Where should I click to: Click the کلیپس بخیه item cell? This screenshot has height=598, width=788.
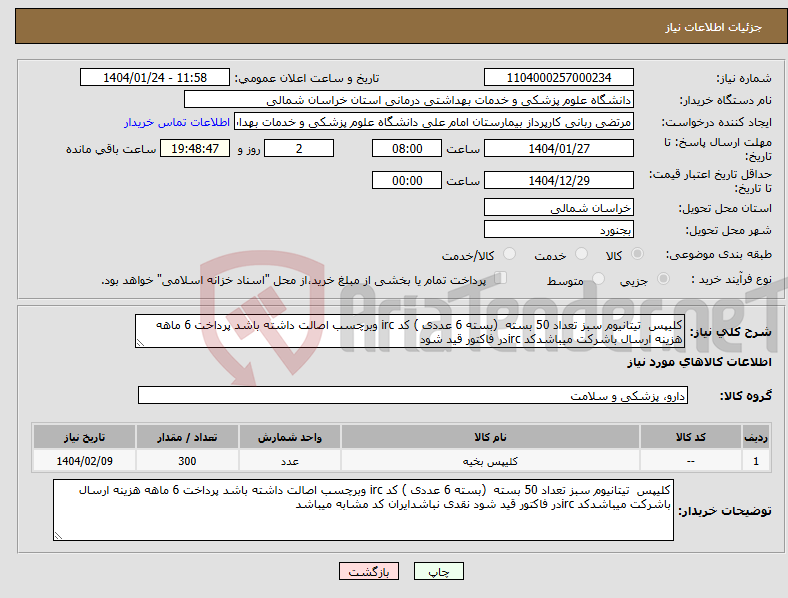[490, 461]
